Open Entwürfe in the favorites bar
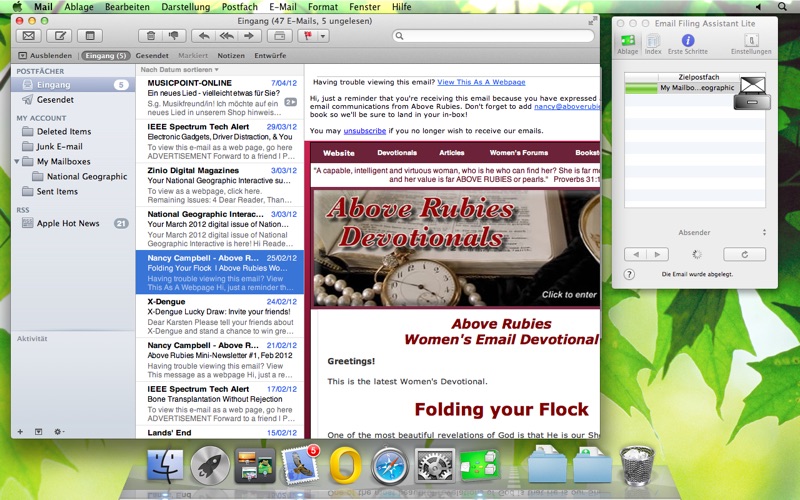Viewport: 800px width, 500px height. [270, 56]
